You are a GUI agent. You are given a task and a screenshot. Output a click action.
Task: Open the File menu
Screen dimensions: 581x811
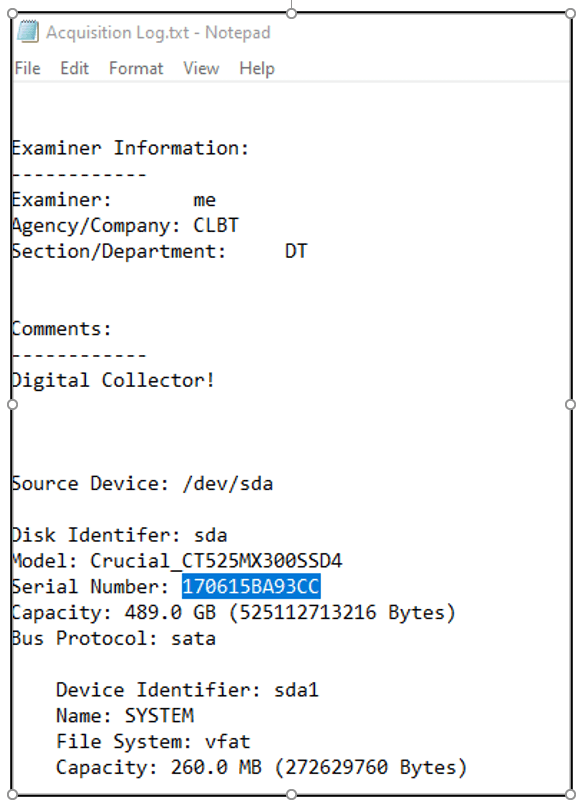click(27, 68)
